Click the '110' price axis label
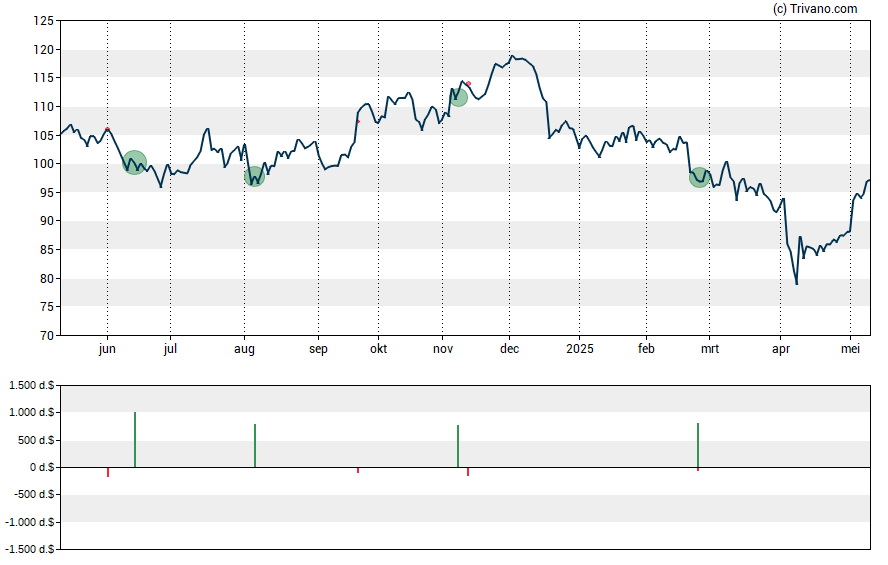The width and height of the screenshot is (888, 565). coord(44,107)
